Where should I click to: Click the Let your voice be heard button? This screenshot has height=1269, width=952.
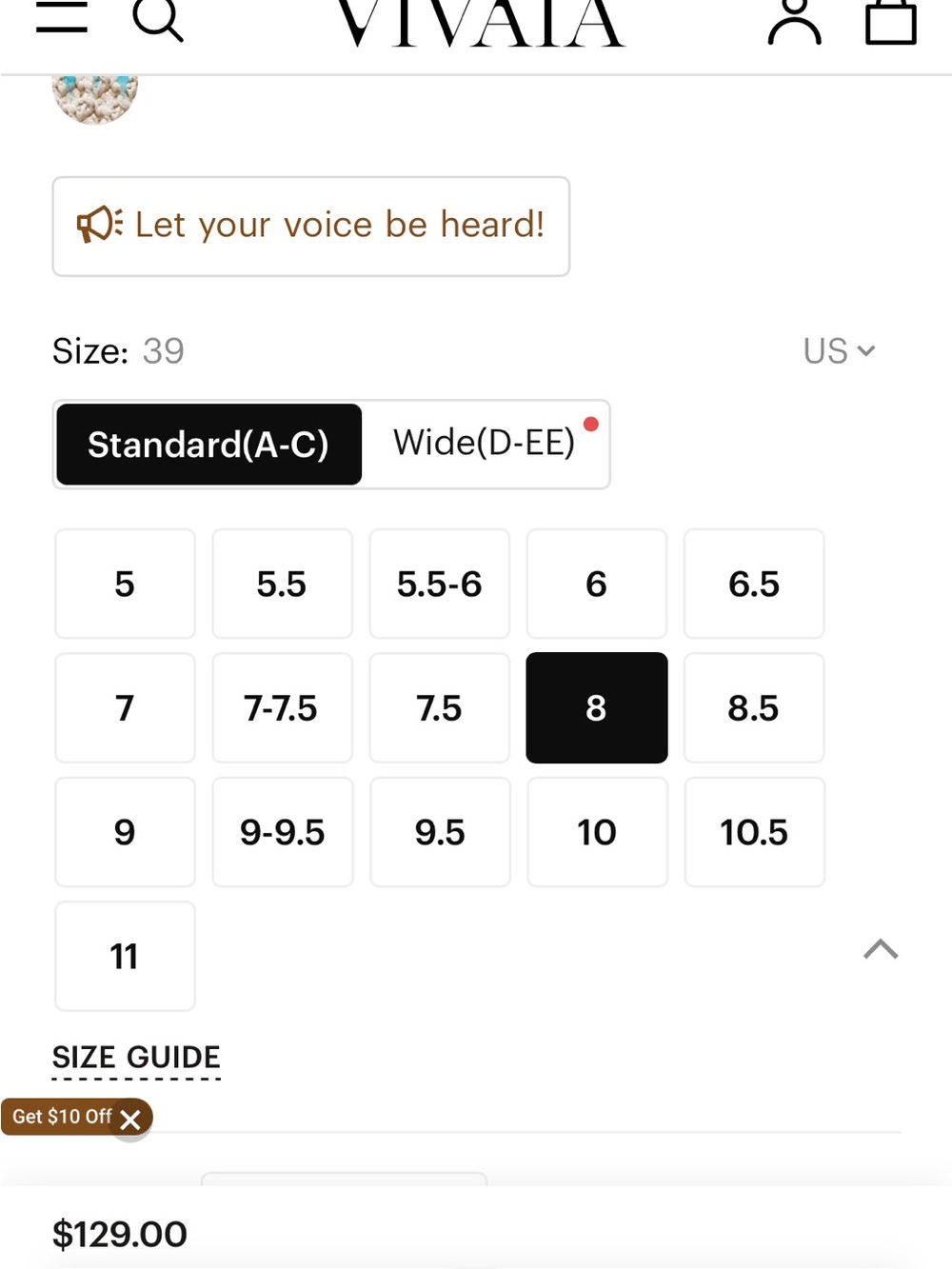pyautogui.click(x=311, y=227)
